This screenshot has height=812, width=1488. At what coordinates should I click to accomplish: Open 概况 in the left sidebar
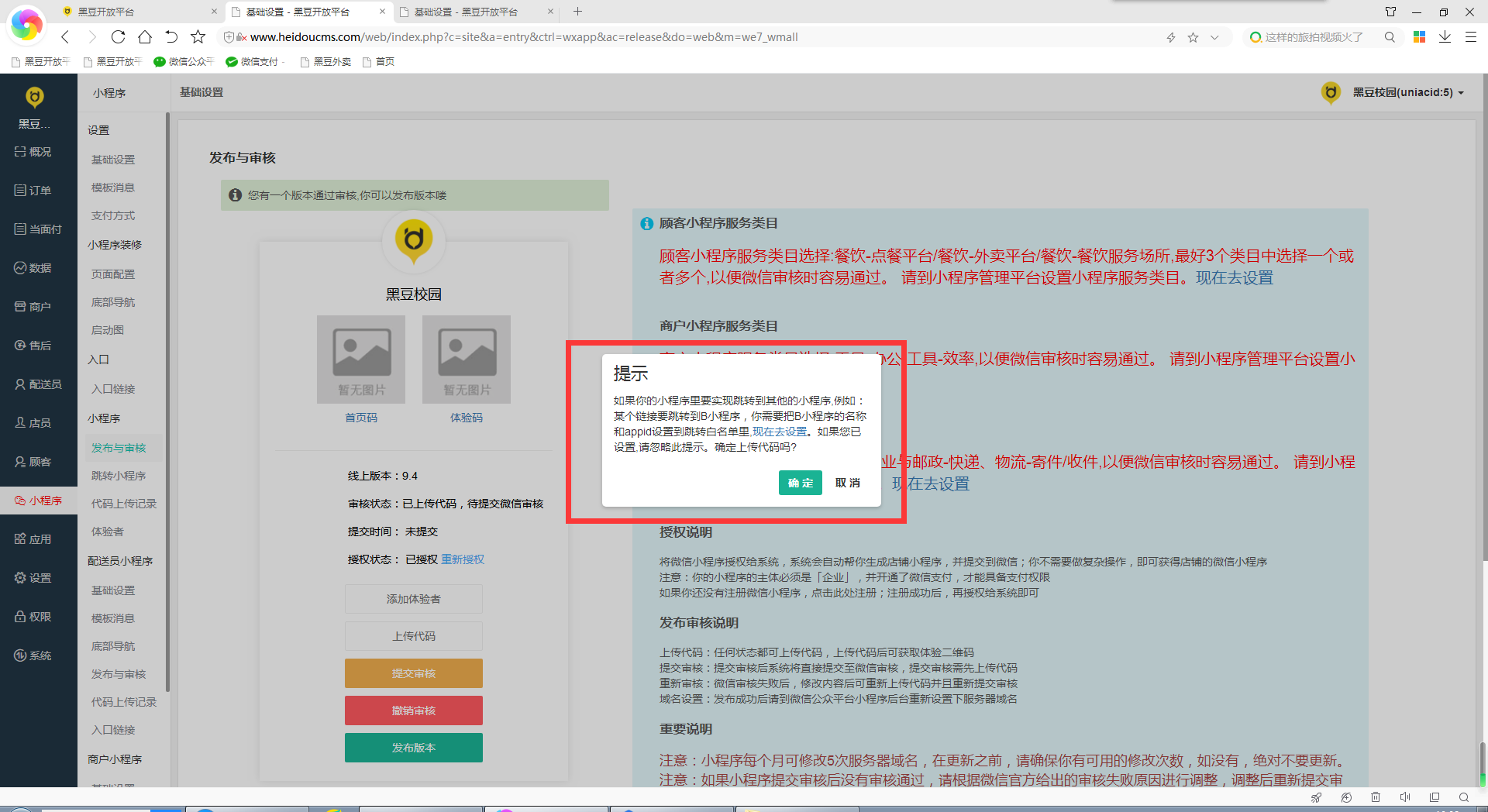[x=33, y=152]
